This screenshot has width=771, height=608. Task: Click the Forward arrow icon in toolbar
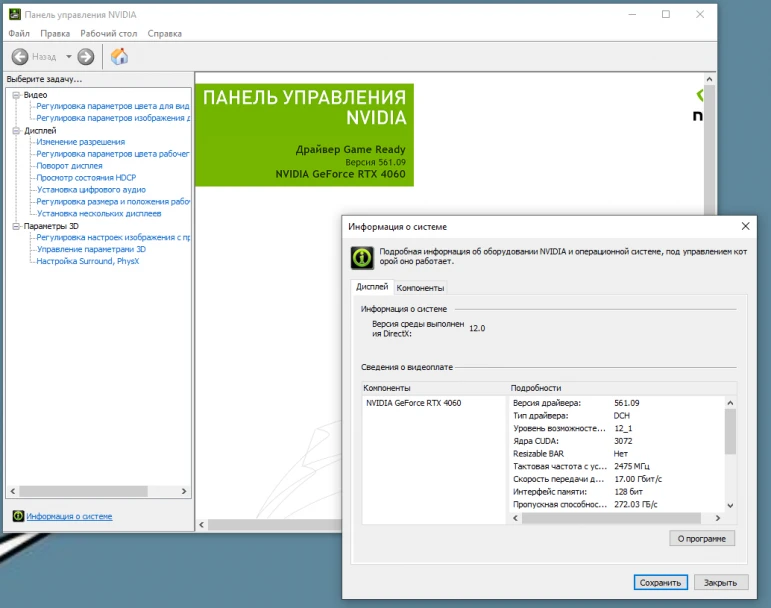[86, 57]
